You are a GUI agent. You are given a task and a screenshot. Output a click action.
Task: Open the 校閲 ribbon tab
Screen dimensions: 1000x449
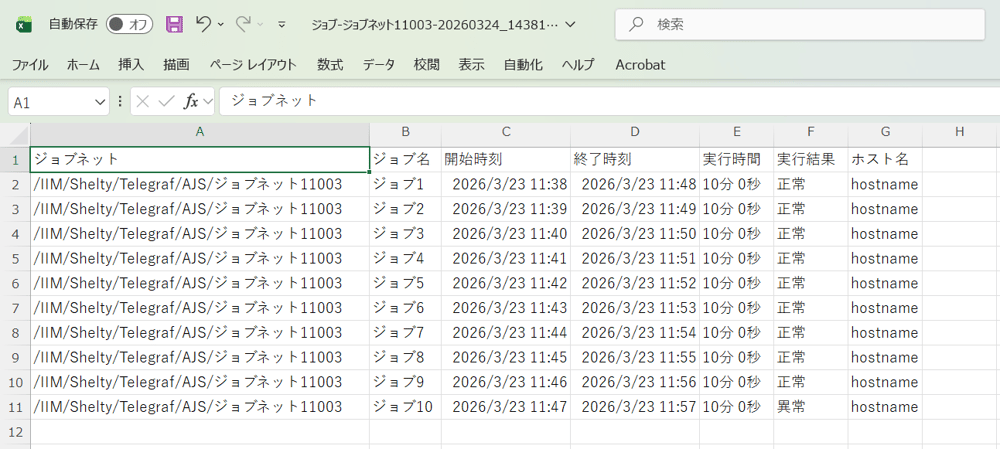tap(427, 64)
